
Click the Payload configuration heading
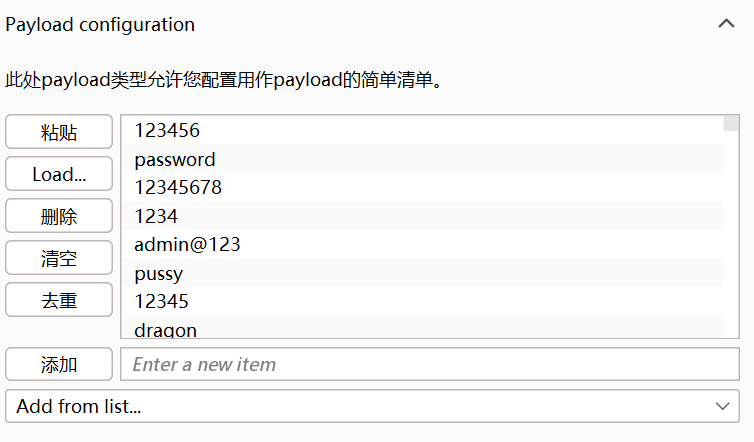100,25
